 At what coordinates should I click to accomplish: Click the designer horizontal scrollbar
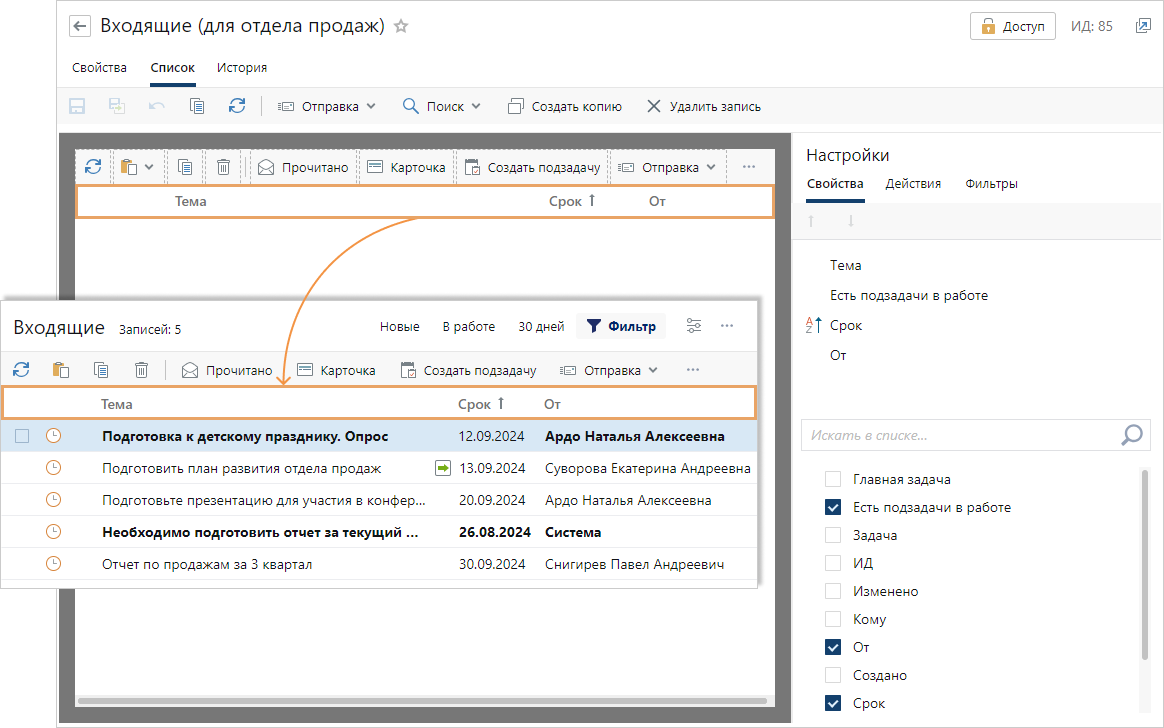(x=422, y=701)
